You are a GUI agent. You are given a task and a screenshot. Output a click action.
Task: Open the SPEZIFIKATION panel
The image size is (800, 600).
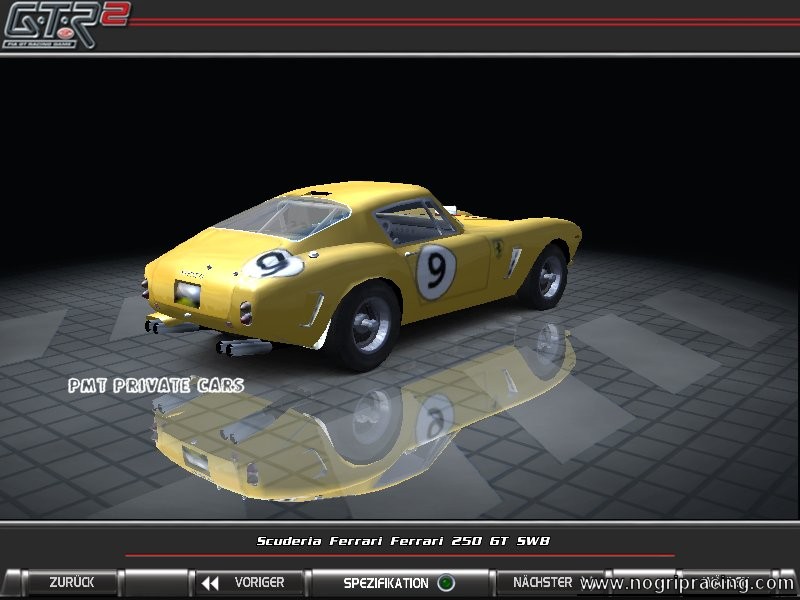point(386,582)
